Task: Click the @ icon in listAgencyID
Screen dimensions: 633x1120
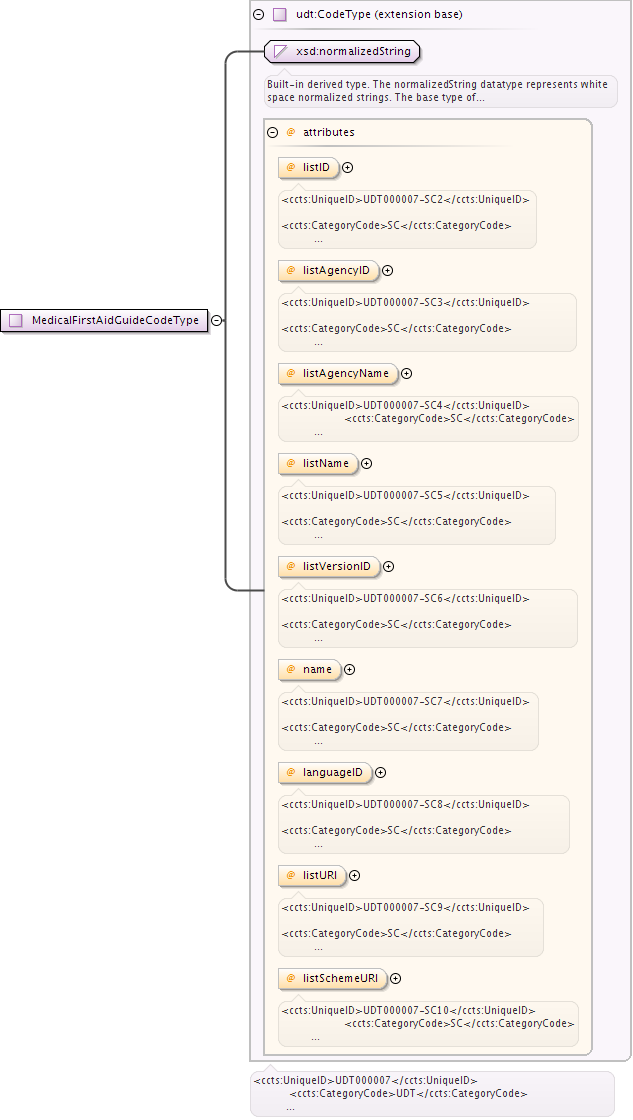Action: (x=291, y=271)
